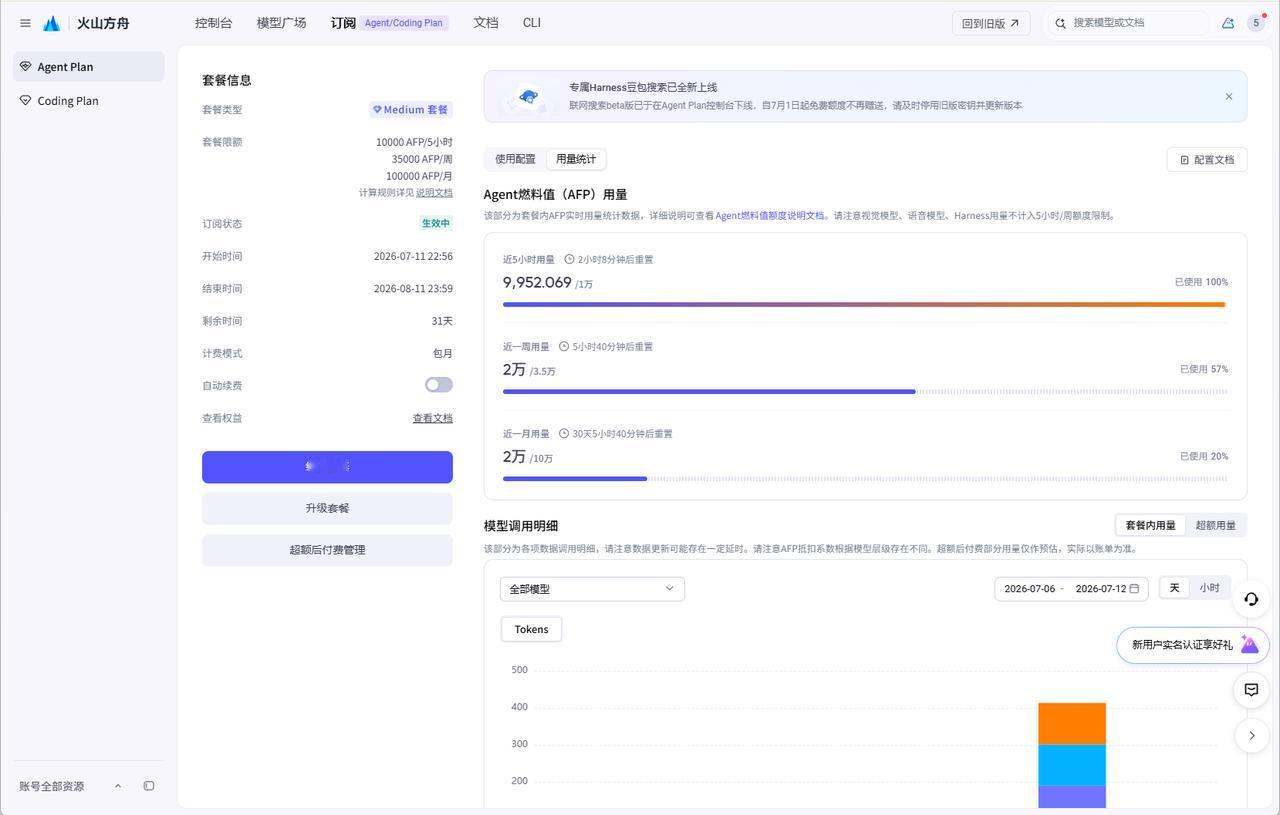This screenshot has height=815, width=1280.
Task: Expand the floating side panel arrow
Action: 1251,736
